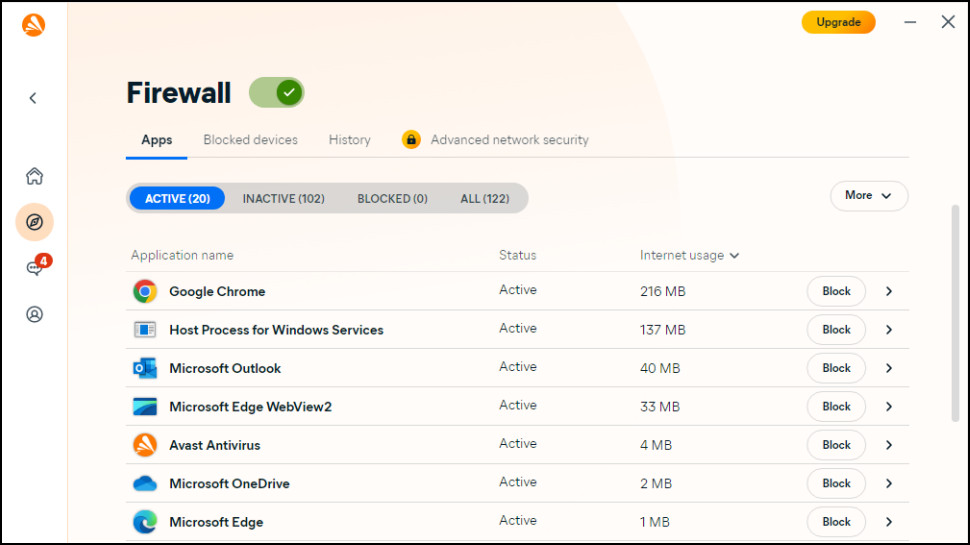The height and width of the screenshot is (545, 970).
Task: Expand Avast Antivirus row chevron
Action: pyautogui.click(x=889, y=445)
